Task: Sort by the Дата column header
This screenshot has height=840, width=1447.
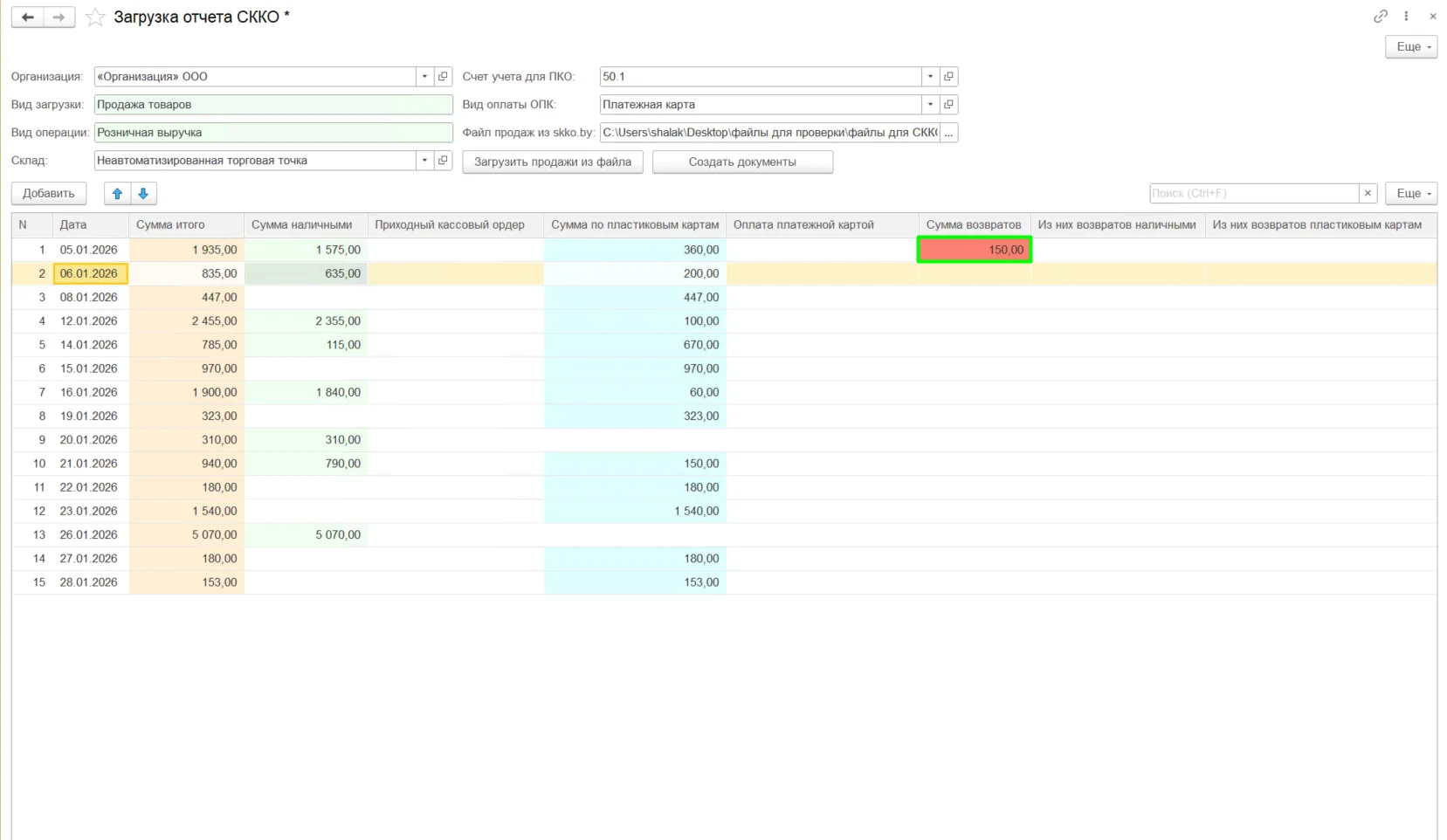Action: pos(91,225)
